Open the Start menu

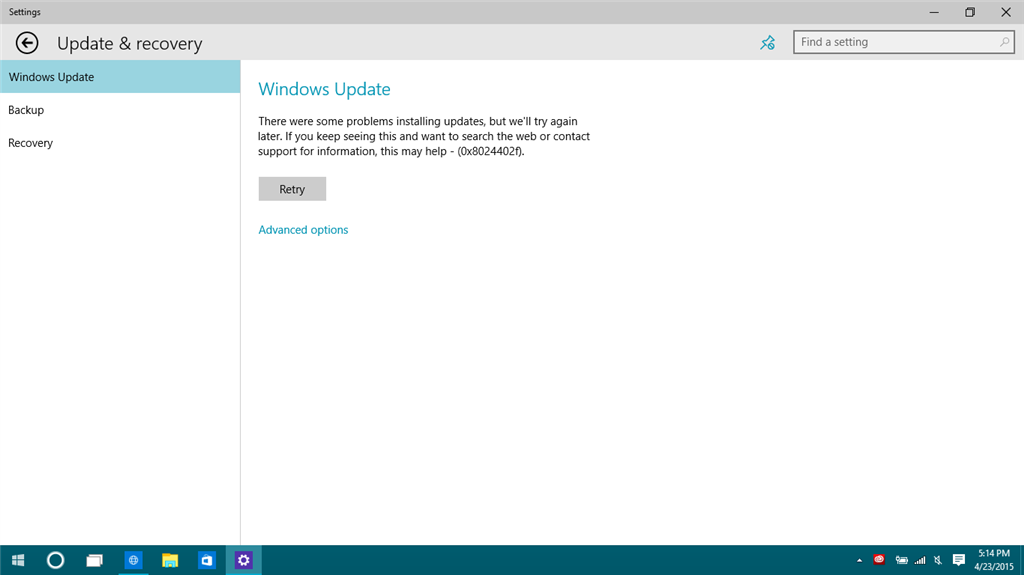pos(18,560)
